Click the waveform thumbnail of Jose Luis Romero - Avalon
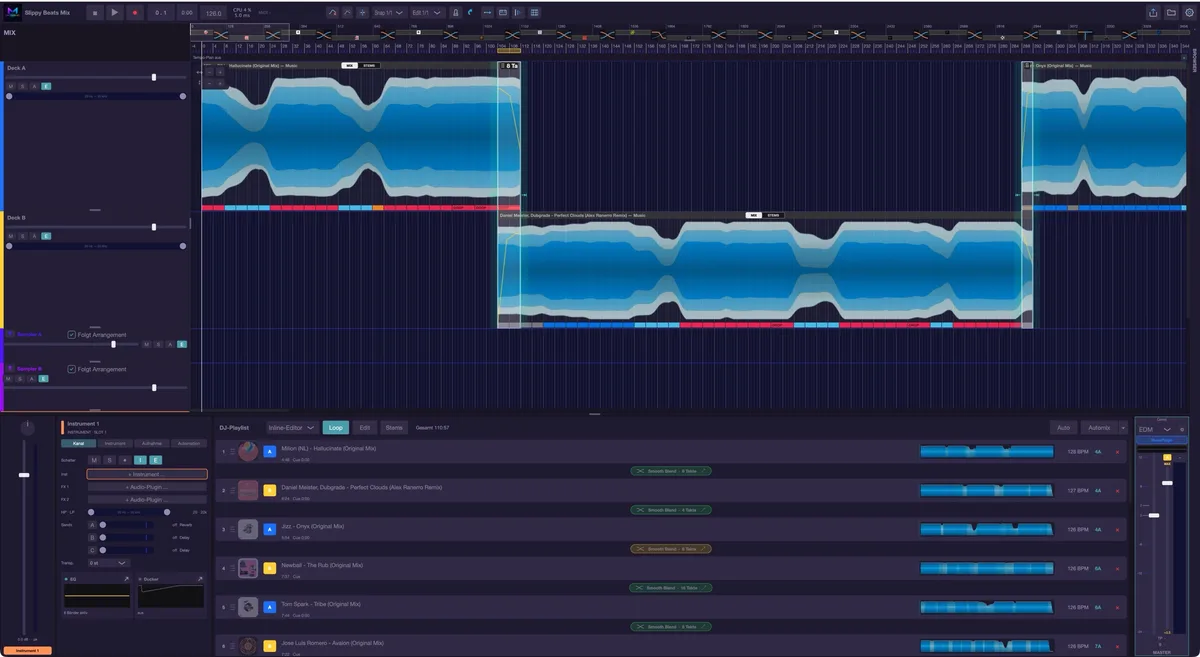This screenshot has height=657, width=1200. point(986,646)
